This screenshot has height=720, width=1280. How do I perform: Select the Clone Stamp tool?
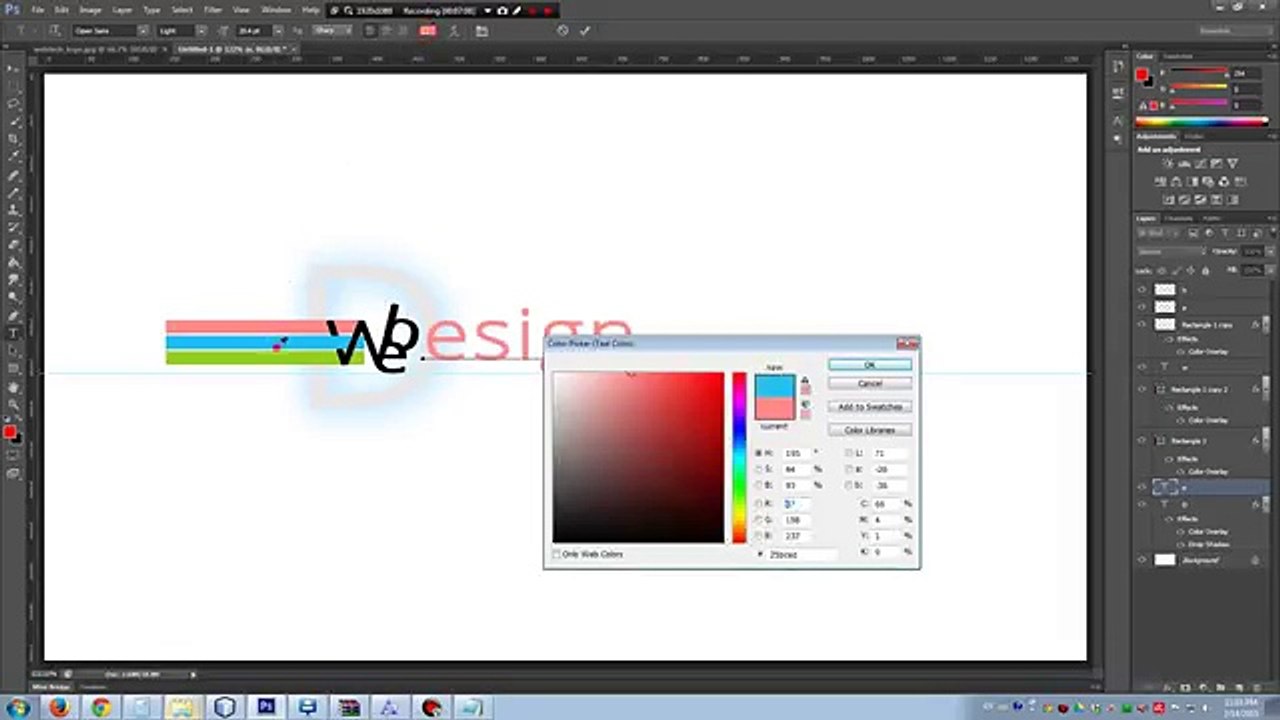(x=14, y=209)
